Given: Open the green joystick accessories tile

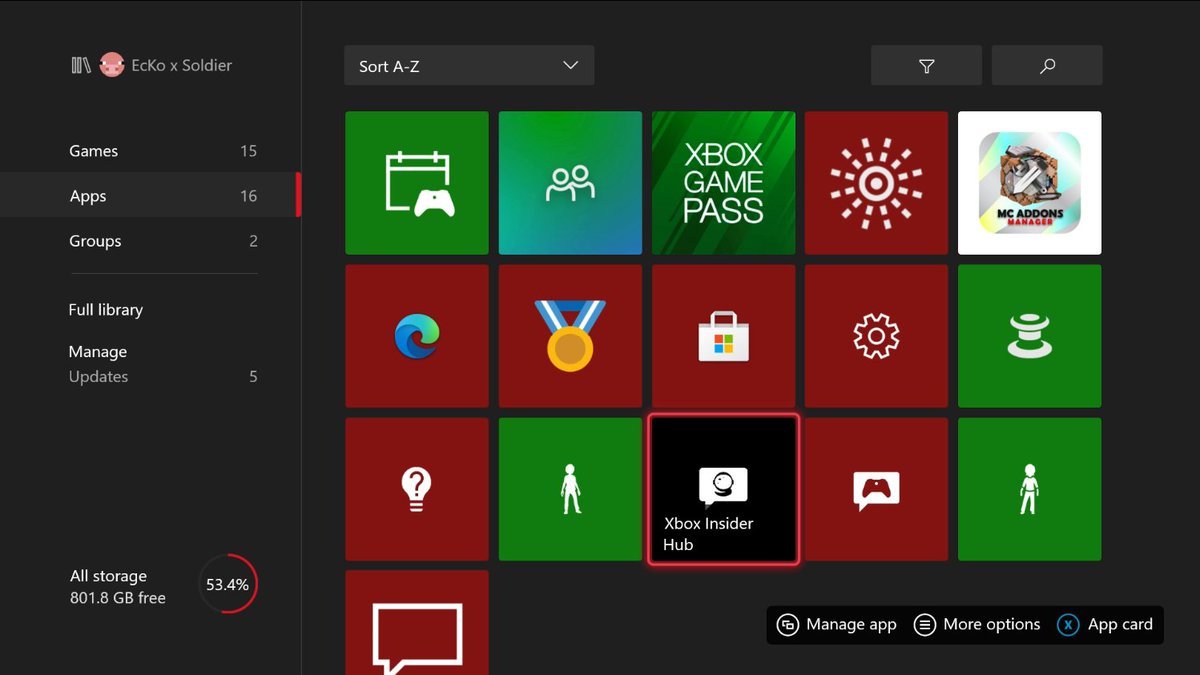Looking at the screenshot, I should pyautogui.click(x=1029, y=336).
